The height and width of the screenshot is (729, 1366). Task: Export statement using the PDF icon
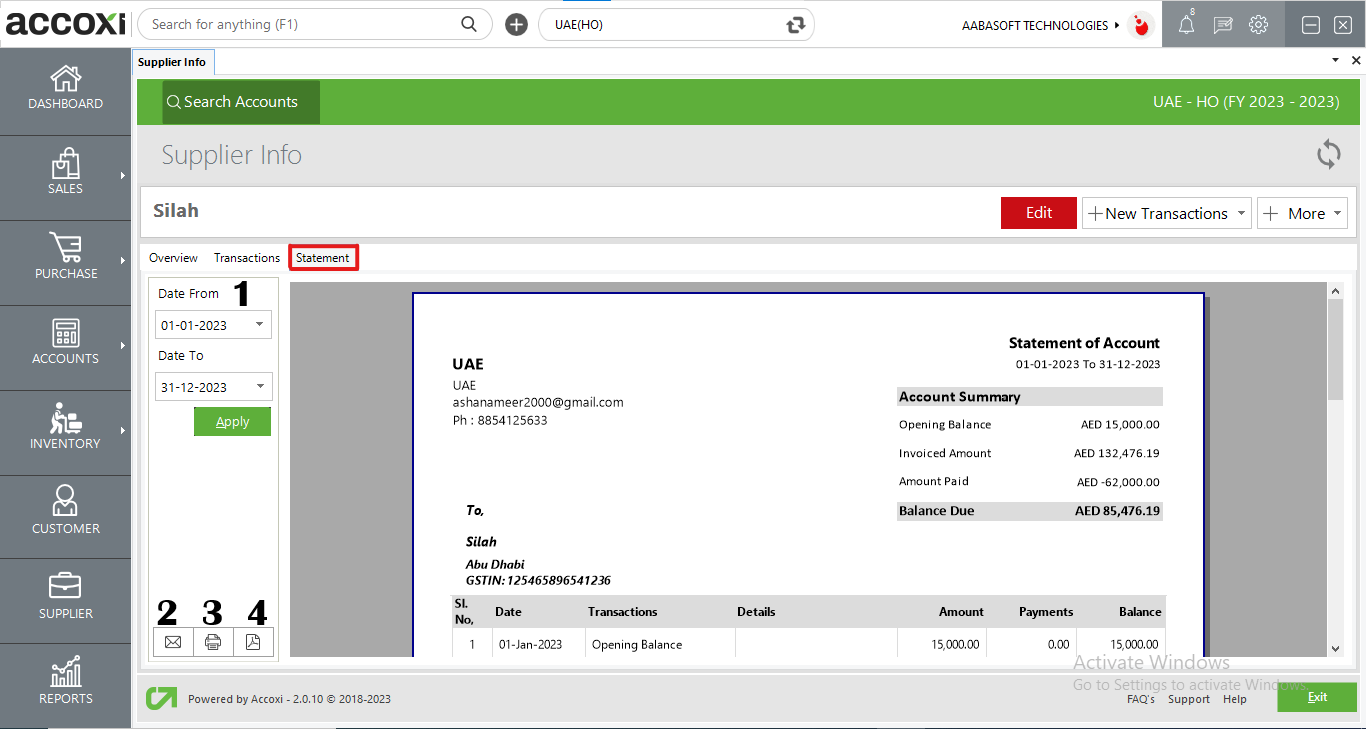tap(253, 642)
